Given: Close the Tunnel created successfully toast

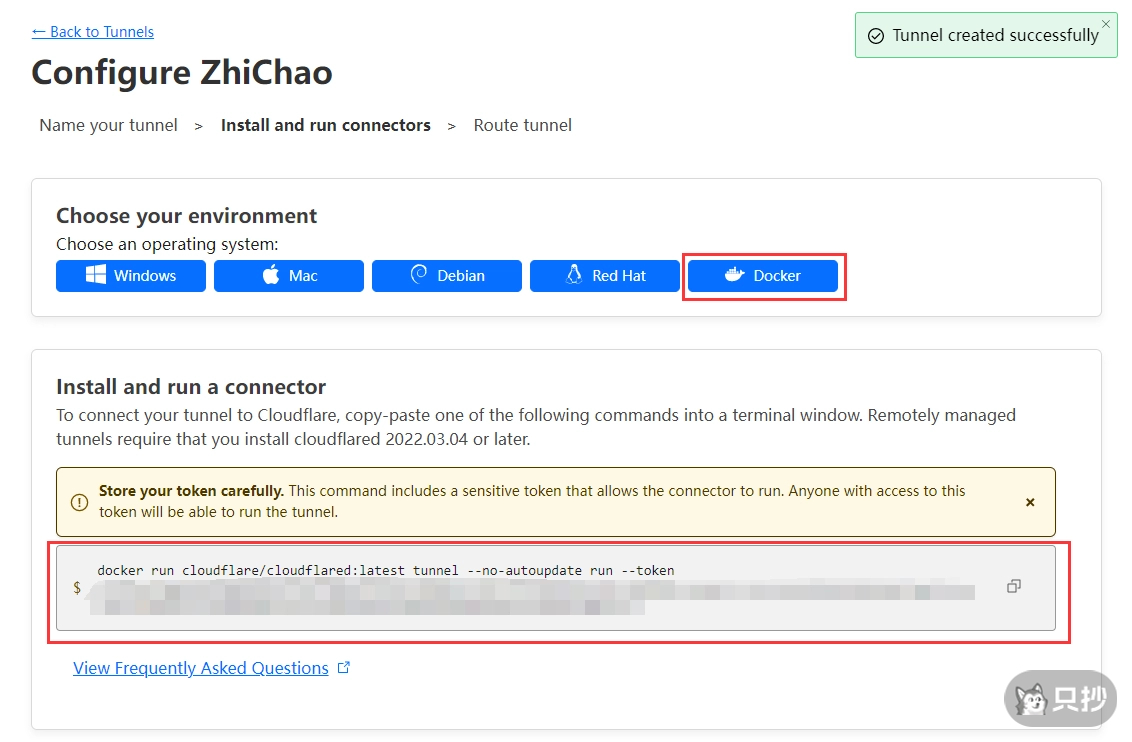Looking at the screenshot, I should 1105,23.
